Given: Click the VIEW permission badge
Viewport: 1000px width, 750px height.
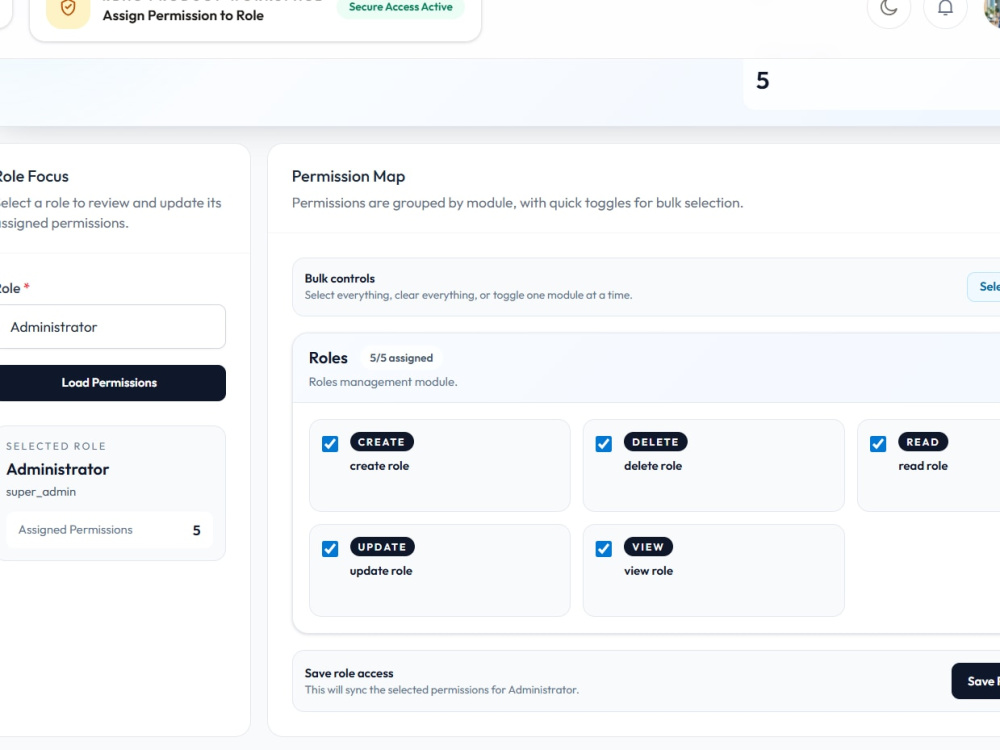Looking at the screenshot, I should click(x=648, y=547).
